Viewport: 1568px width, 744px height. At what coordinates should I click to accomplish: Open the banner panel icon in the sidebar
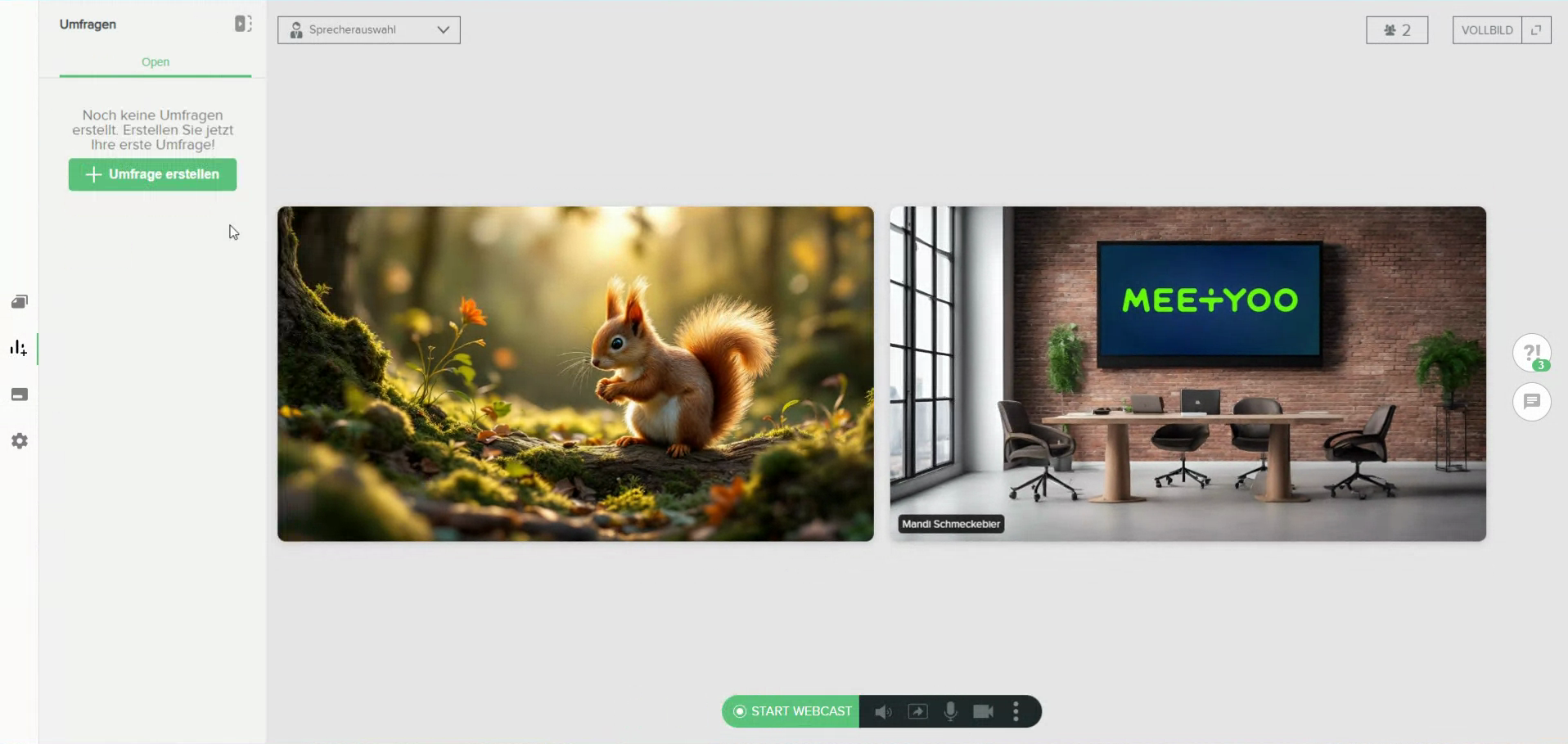tap(20, 395)
